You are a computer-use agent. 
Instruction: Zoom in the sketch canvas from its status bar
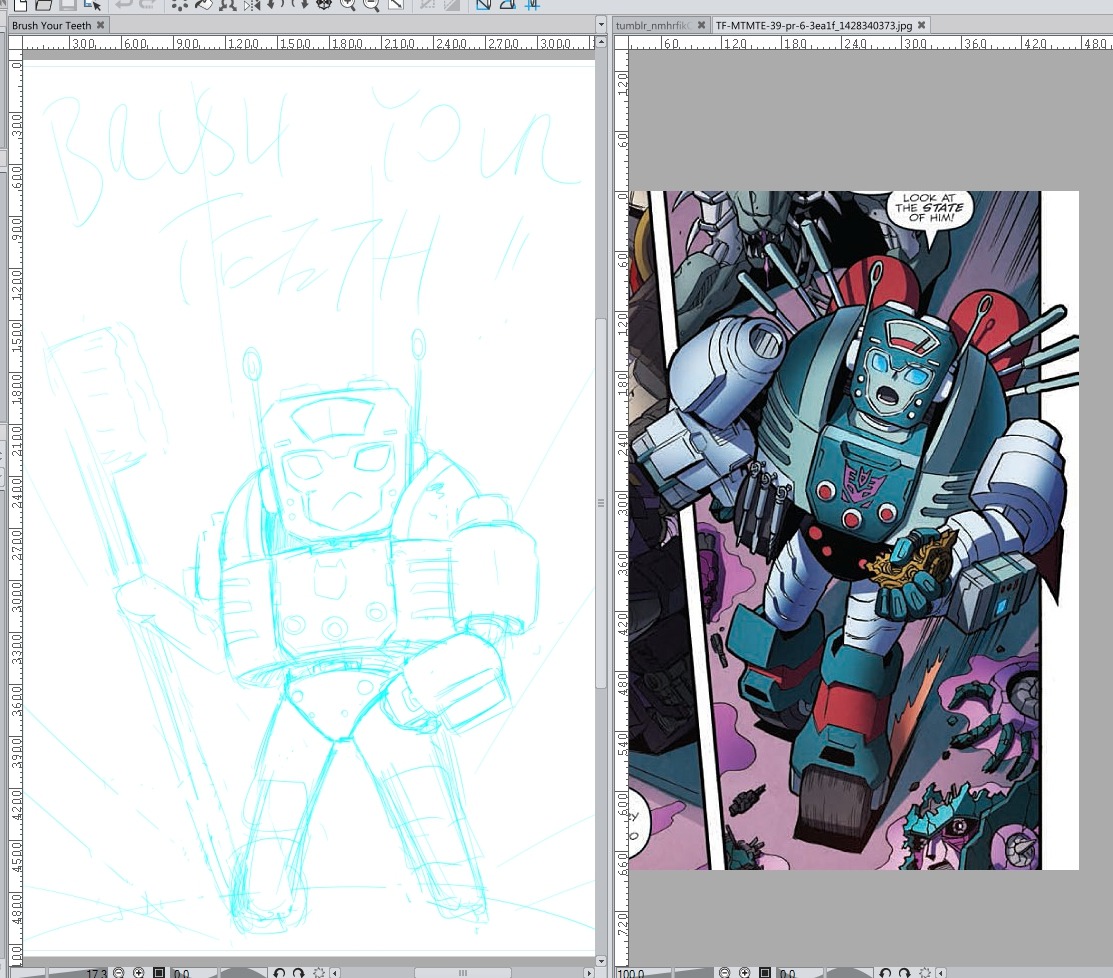(x=138, y=972)
